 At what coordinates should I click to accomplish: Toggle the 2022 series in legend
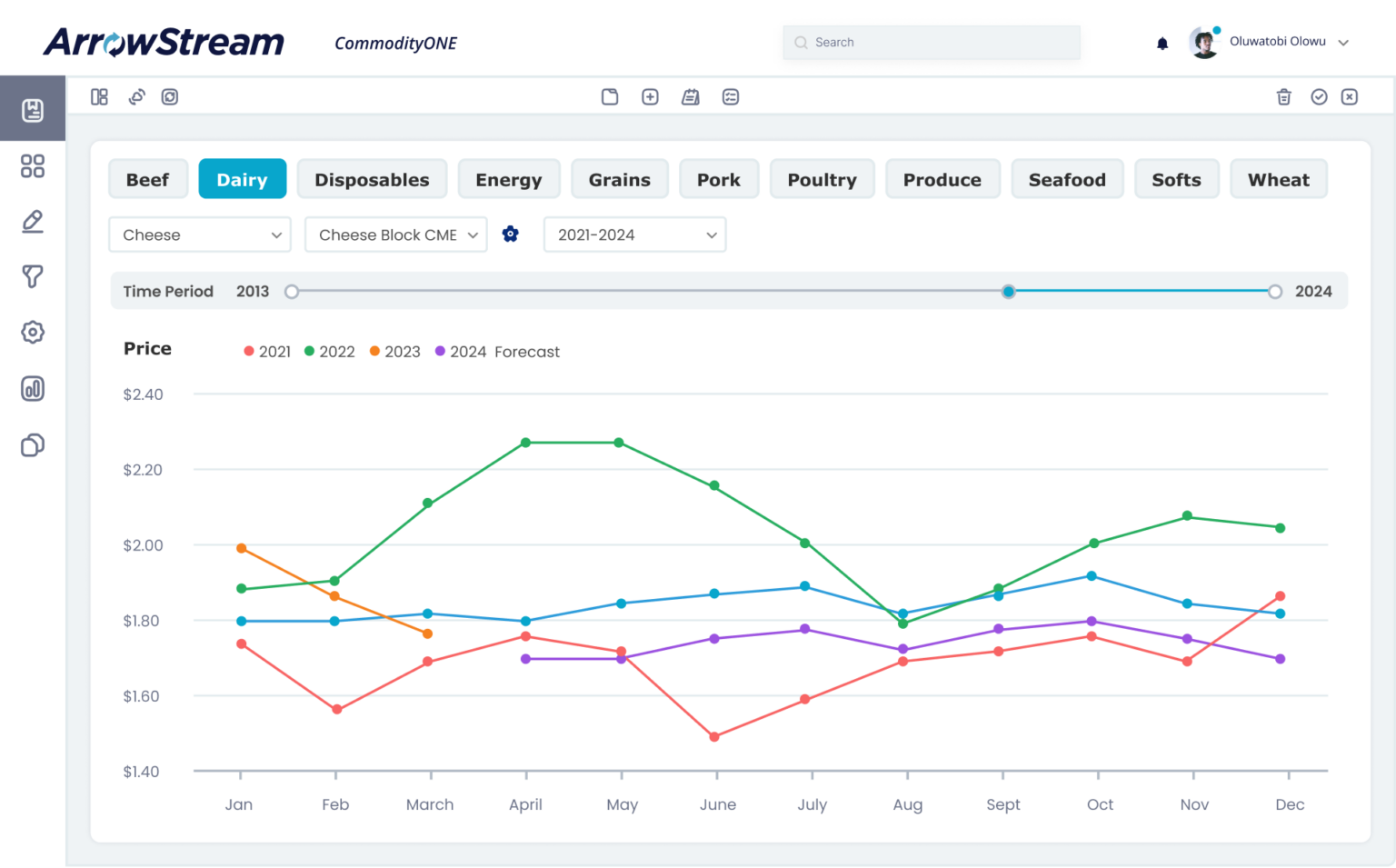click(x=329, y=352)
